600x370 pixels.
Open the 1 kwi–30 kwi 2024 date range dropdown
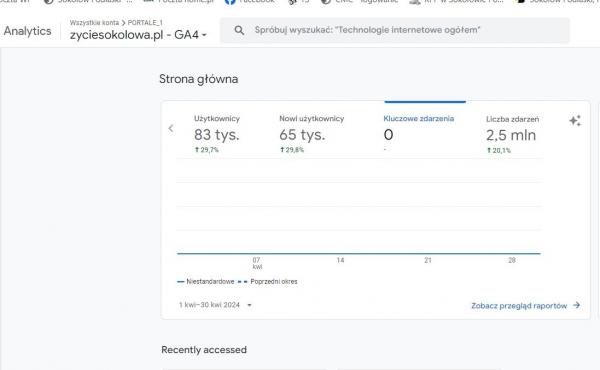pos(215,305)
